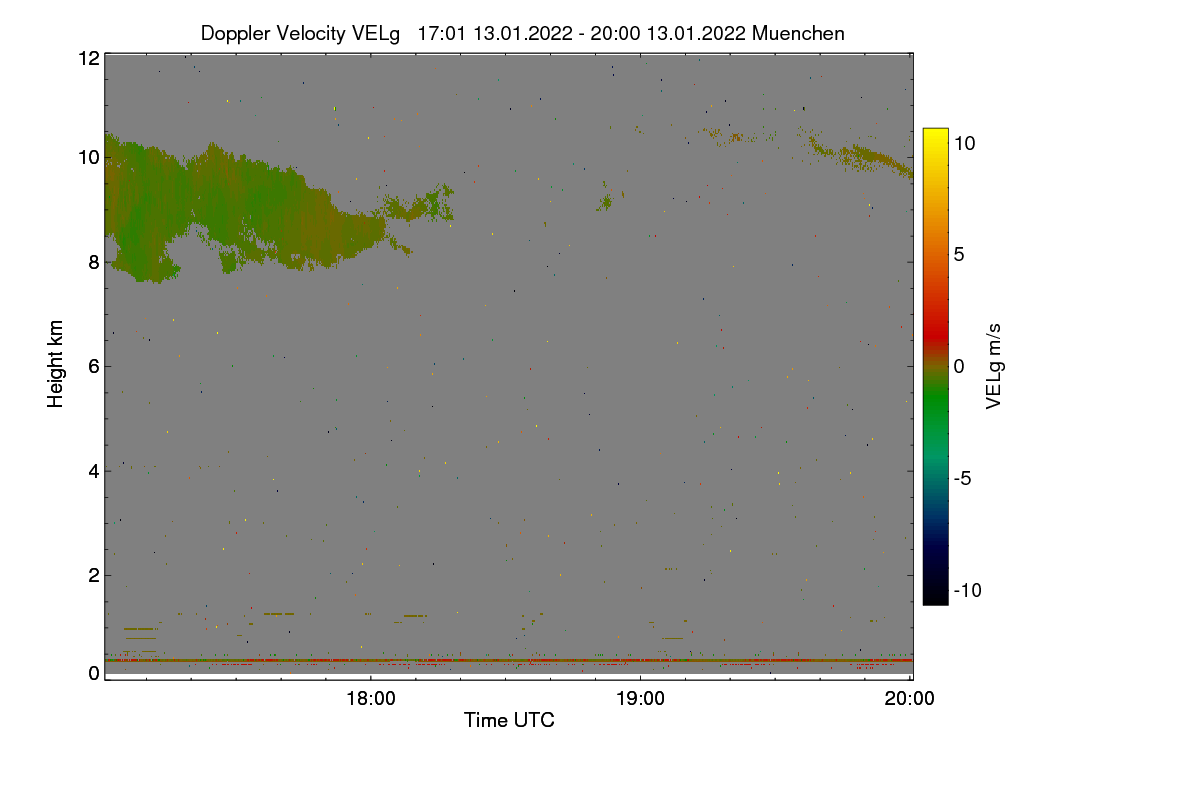Click the 2 km height tick label
Image resolution: width=1200 pixels, height=800 pixels.
94,575
